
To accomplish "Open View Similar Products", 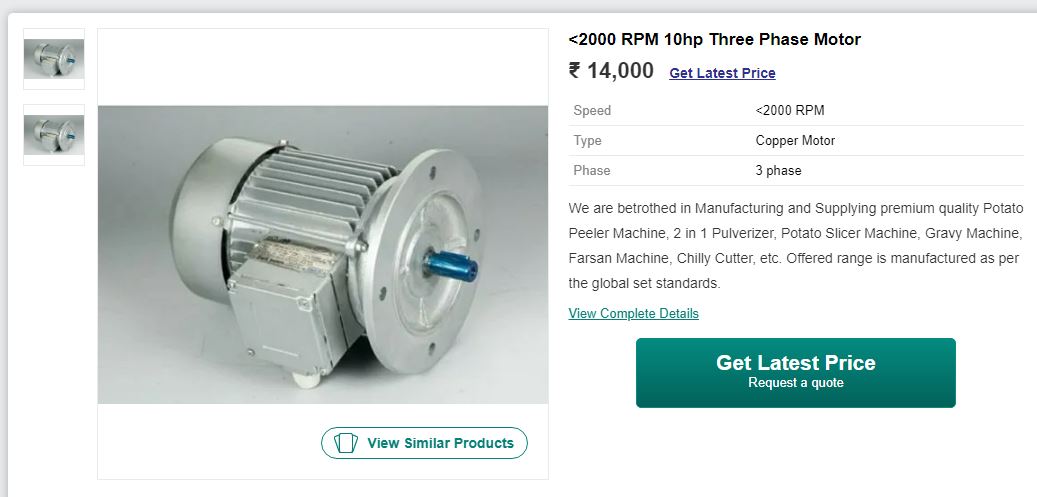I will (425, 443).
